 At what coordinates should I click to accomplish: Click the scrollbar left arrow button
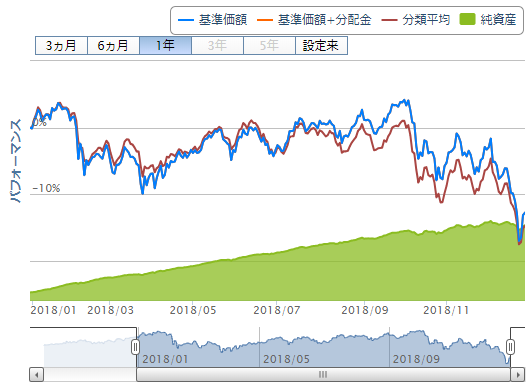coord(36,375)
